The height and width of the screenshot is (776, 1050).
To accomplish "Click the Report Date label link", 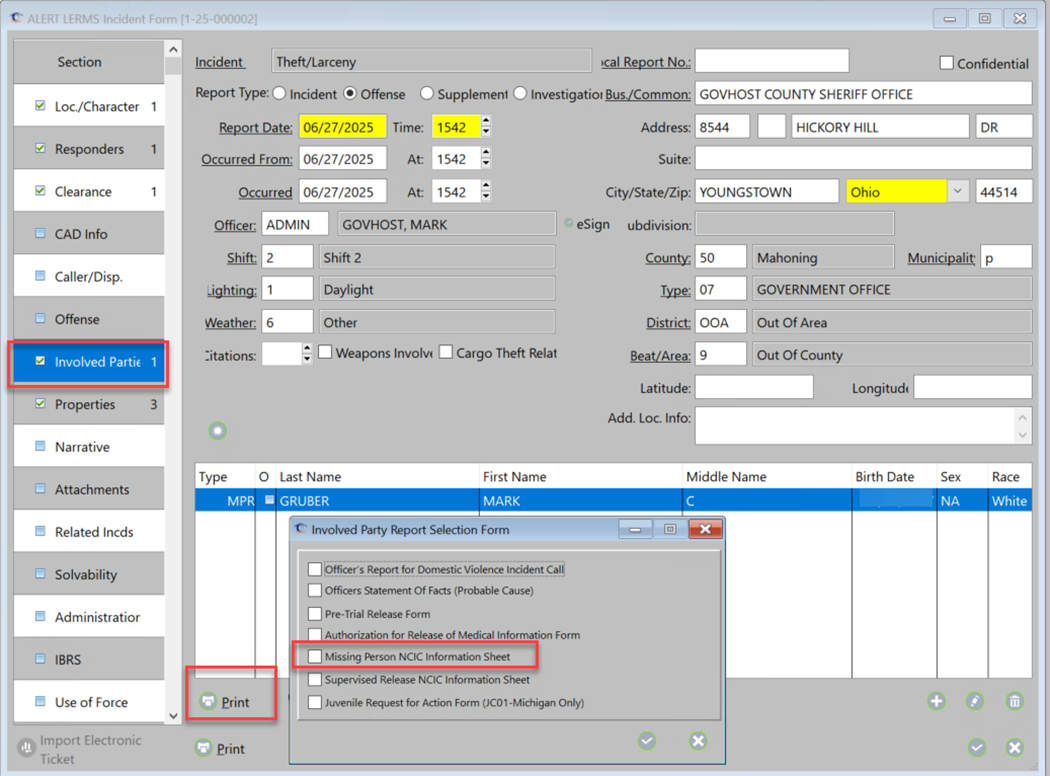I will [x=255, y=128].
